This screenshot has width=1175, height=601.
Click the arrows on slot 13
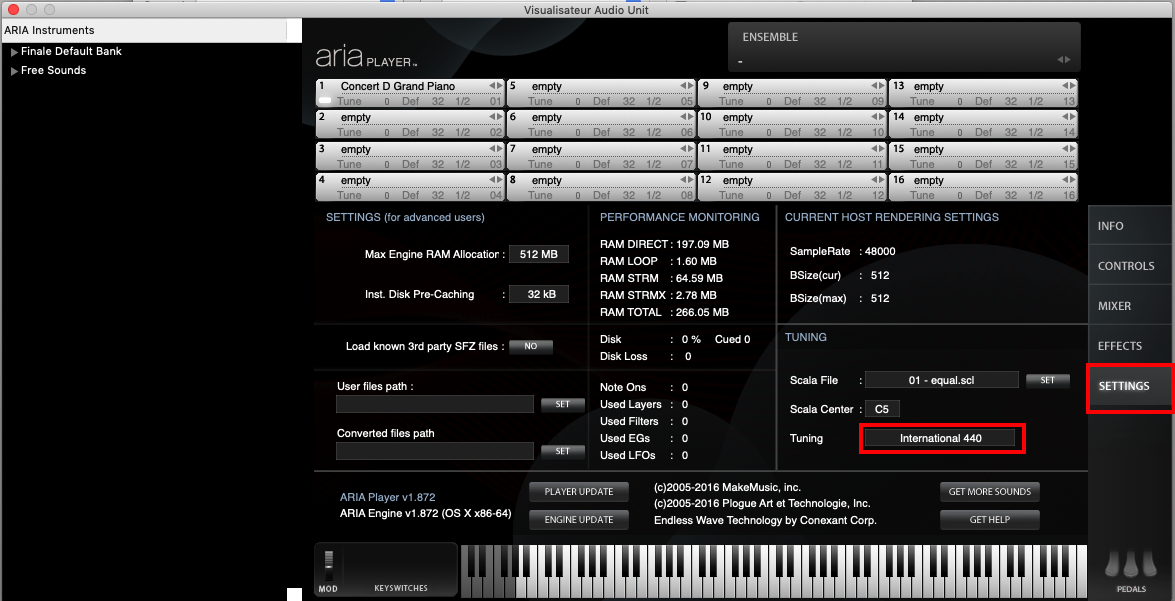[1068, 87]
